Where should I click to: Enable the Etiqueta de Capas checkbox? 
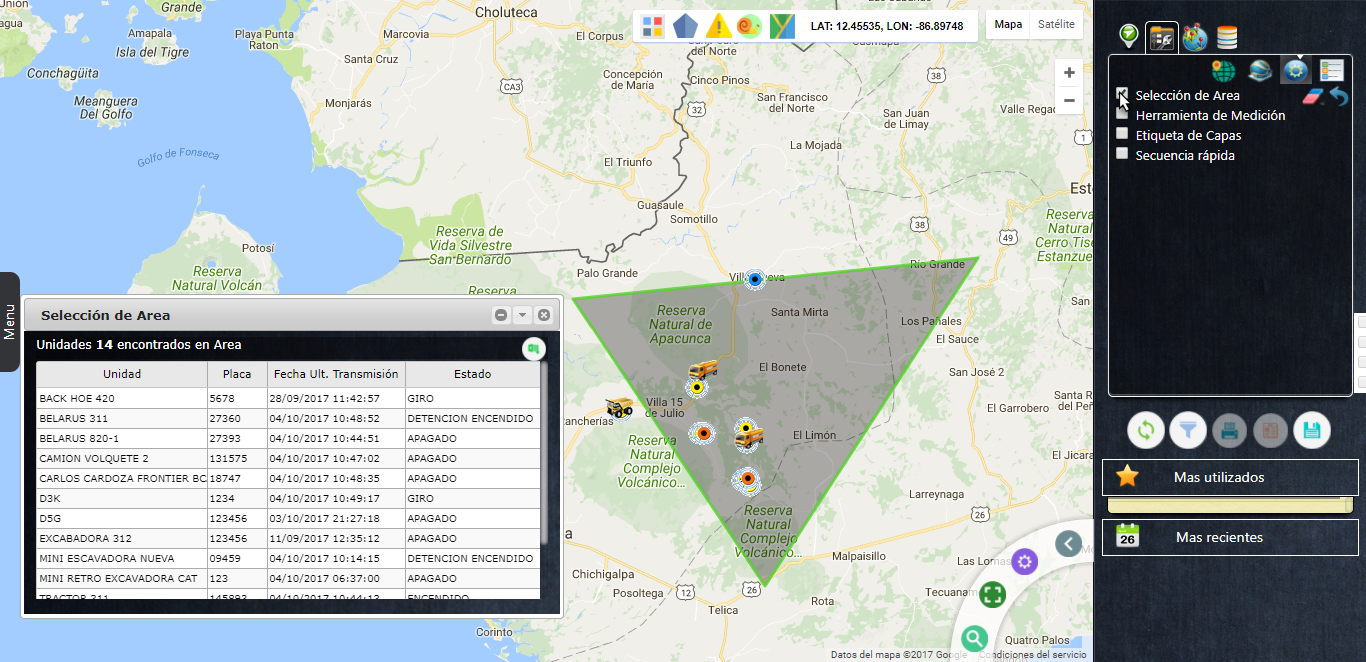point(1122,134)
